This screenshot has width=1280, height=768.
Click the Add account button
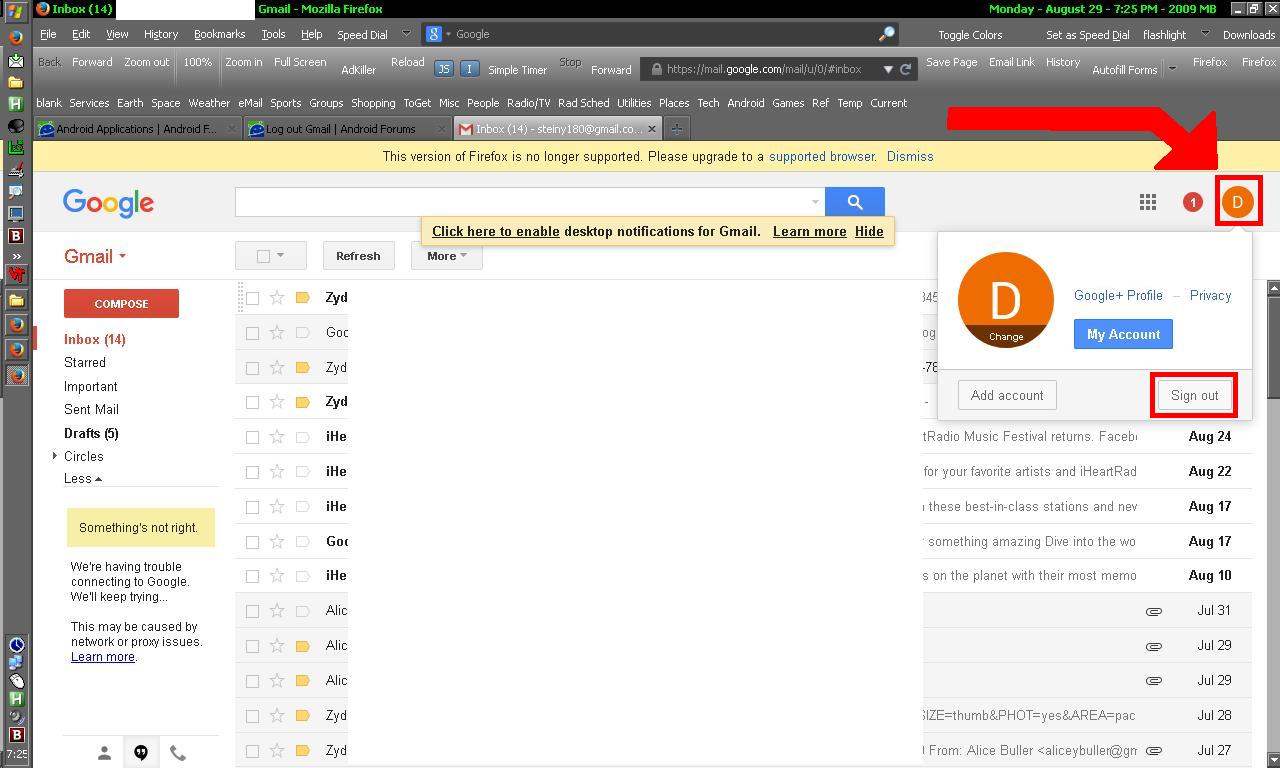pyautogui.click(x=1007, y=395)
